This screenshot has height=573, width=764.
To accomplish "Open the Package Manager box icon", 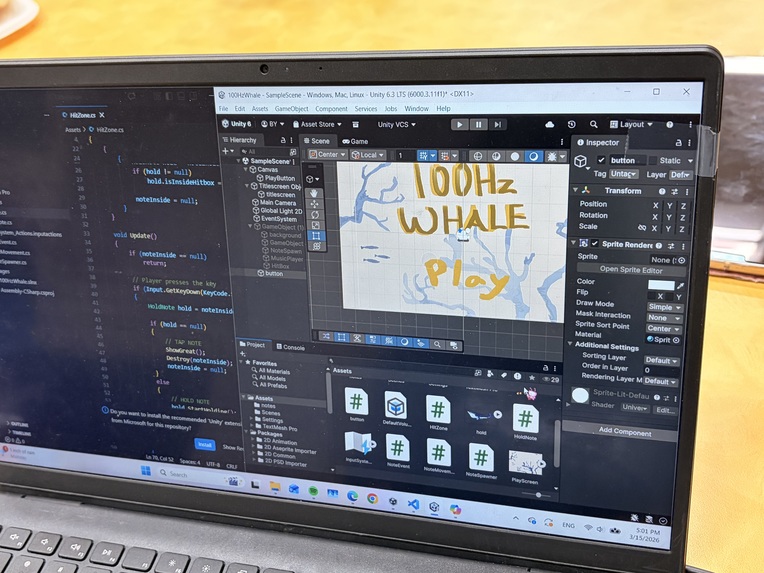I will (x=356, y=125).
